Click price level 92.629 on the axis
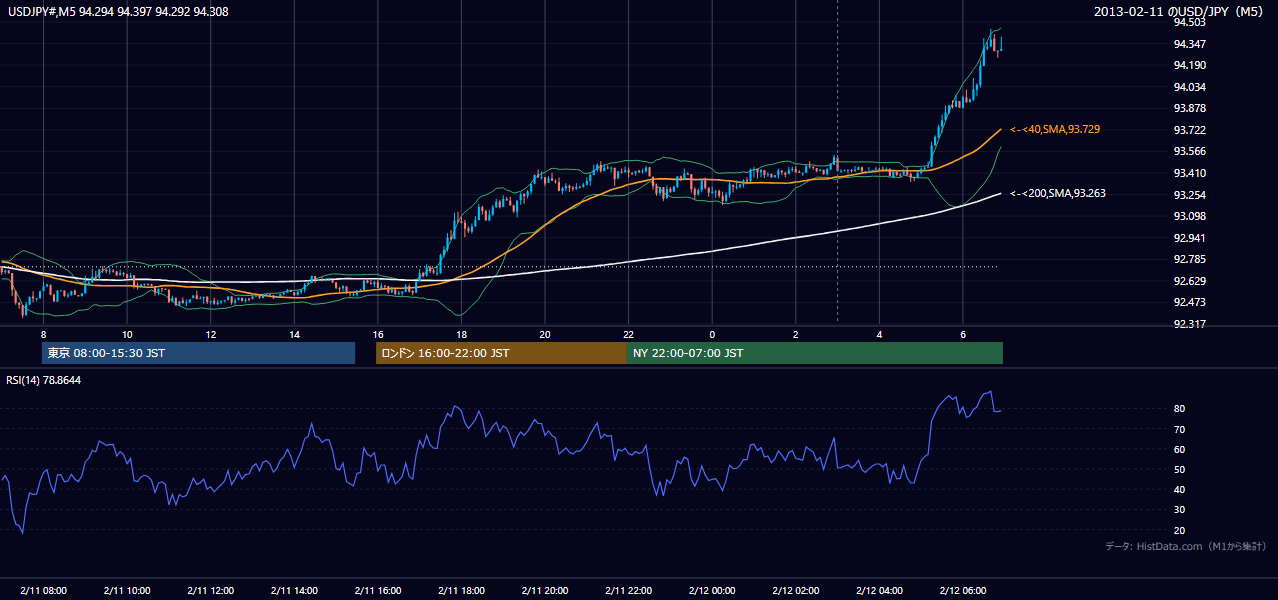This screenshot has width=1278, height=600. coord(1190,281)
